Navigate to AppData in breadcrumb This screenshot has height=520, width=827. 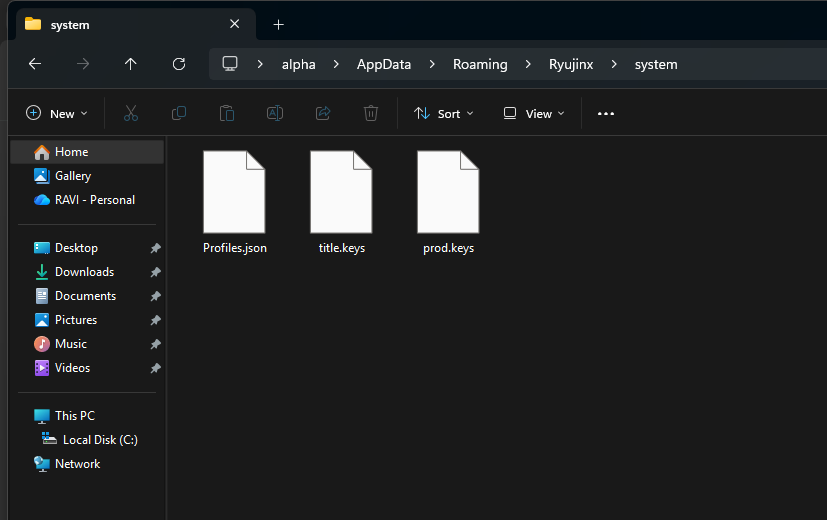pos(383,64)
